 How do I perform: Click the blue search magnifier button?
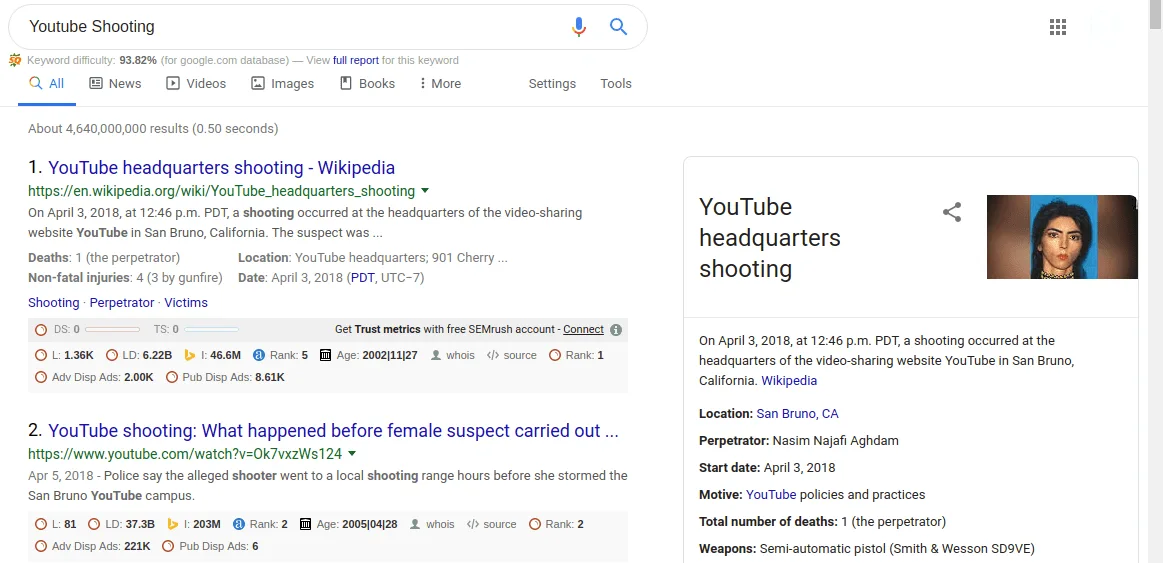(x=619, y=27)
